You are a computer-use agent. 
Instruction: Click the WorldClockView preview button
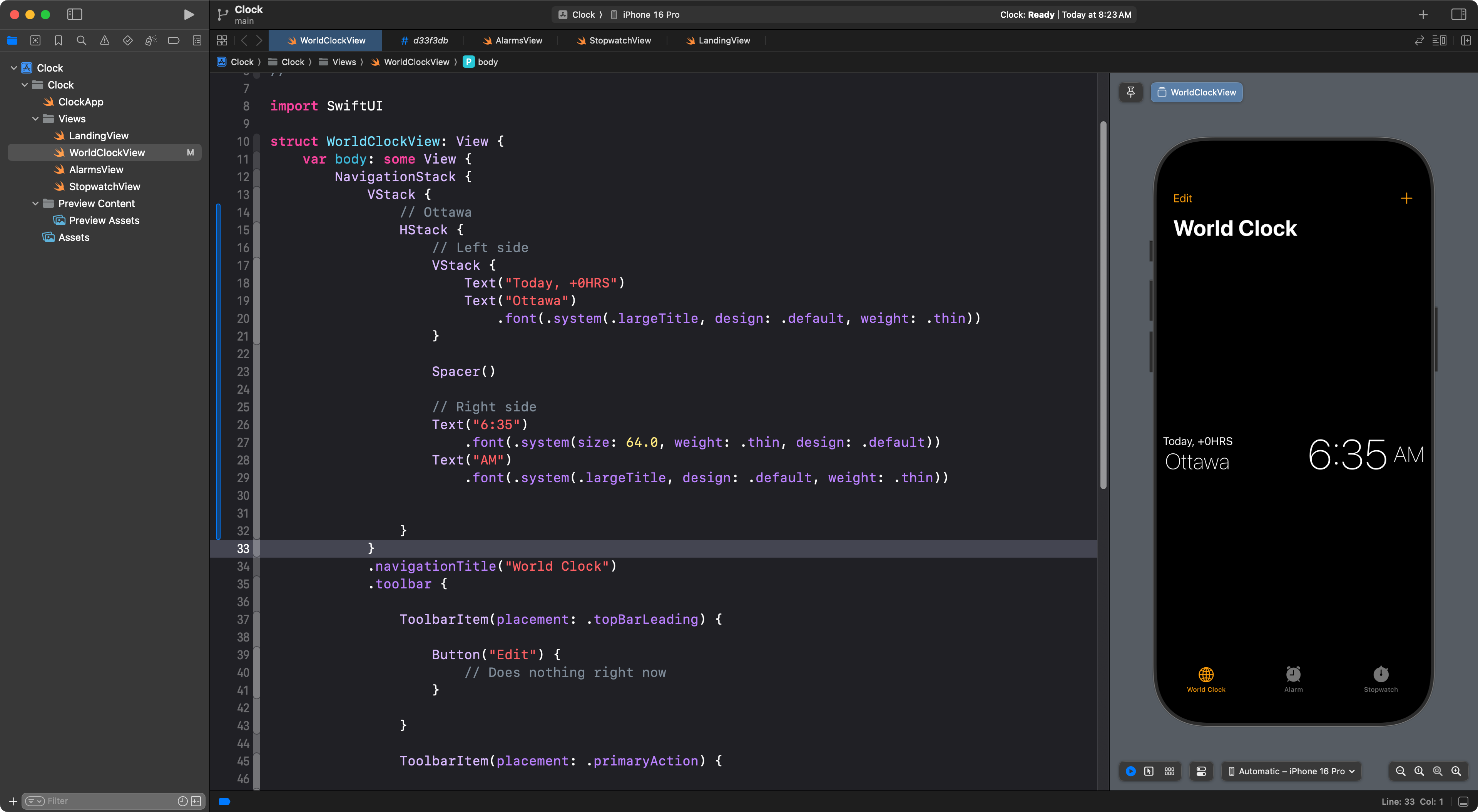pos(1196,92)
